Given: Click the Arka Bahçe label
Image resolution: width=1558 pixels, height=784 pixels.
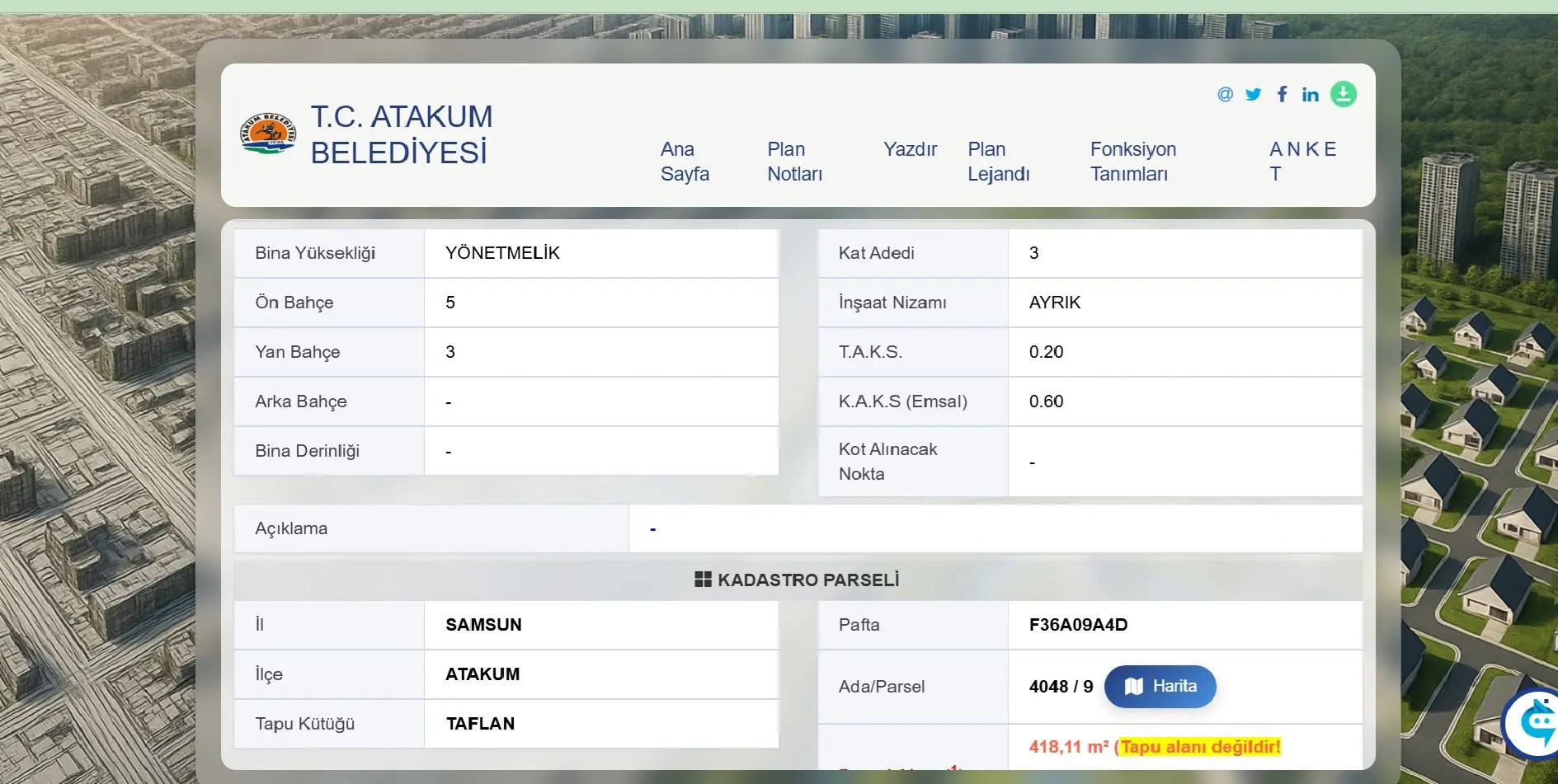Looking at the screenshot, I should tap(300, 401).
